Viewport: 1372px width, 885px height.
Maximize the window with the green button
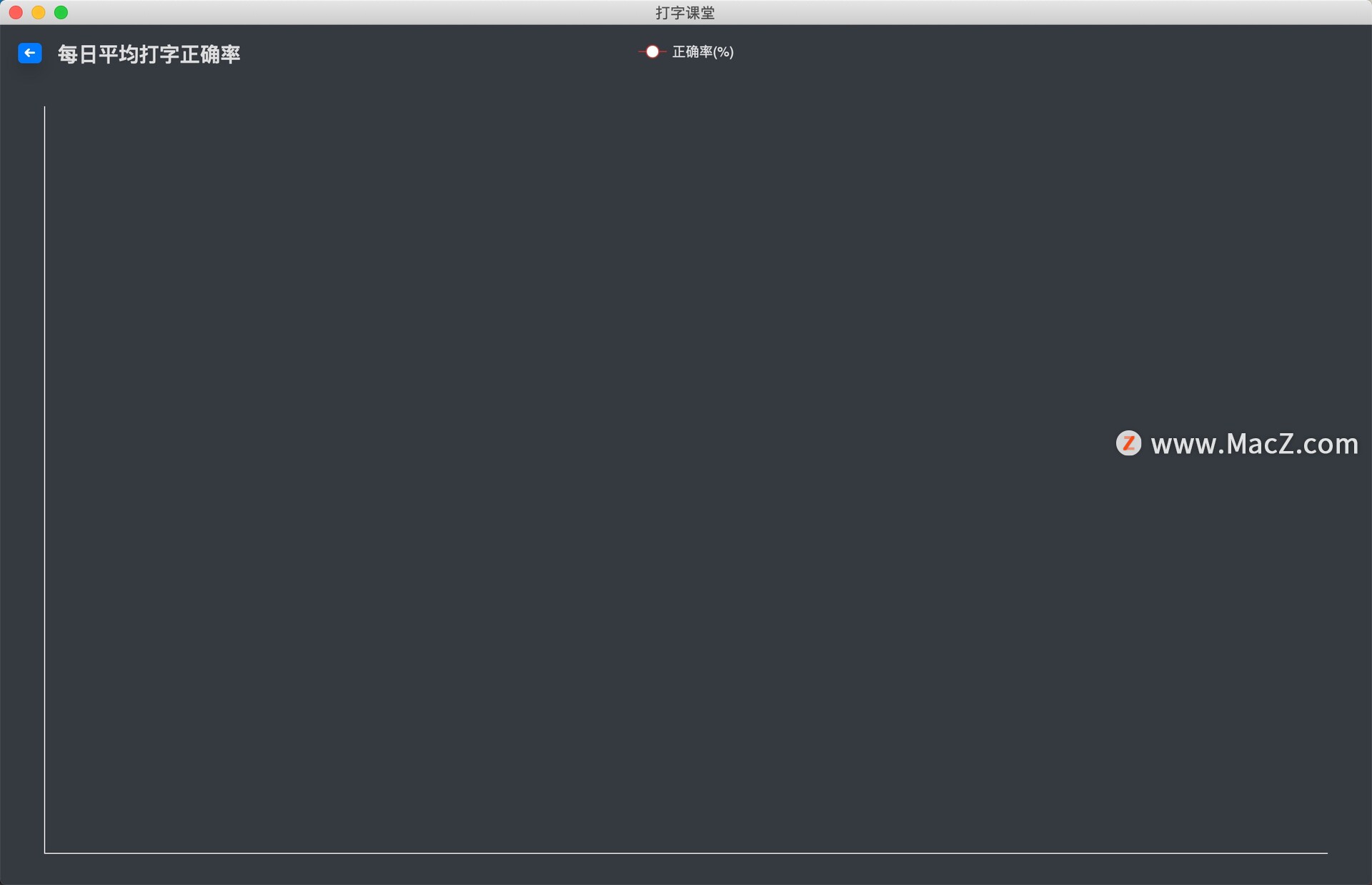click(x=61, y=12)
